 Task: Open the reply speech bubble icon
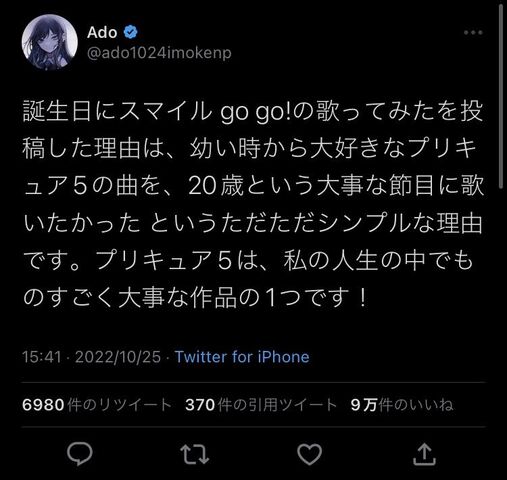[x=80, y=454]
